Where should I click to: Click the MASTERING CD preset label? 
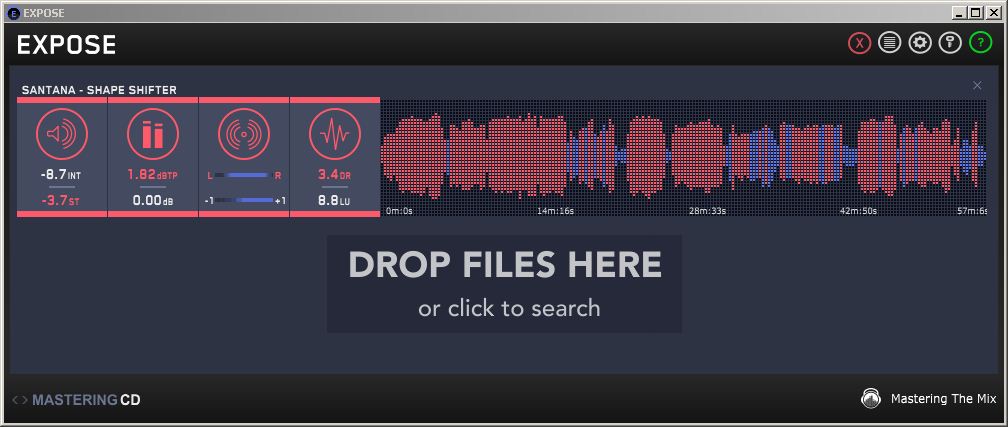[86, 400]
